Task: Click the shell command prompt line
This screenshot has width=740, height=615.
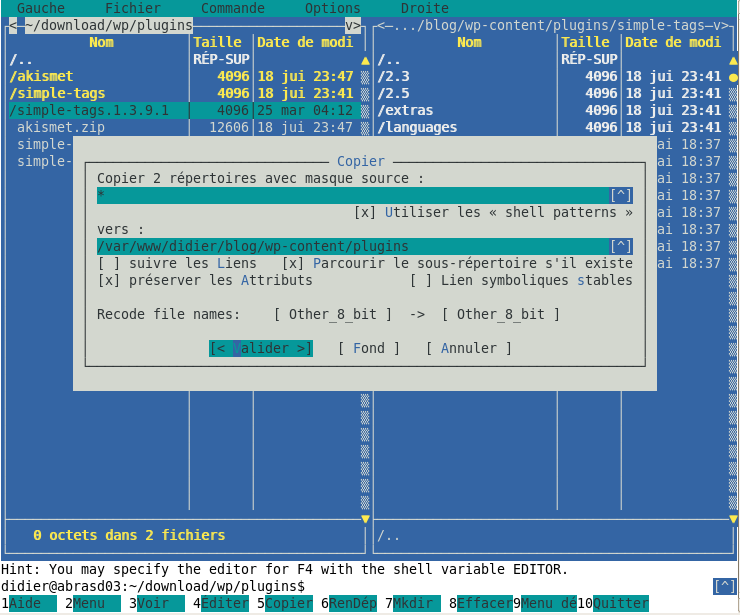Action: [357, 586]
